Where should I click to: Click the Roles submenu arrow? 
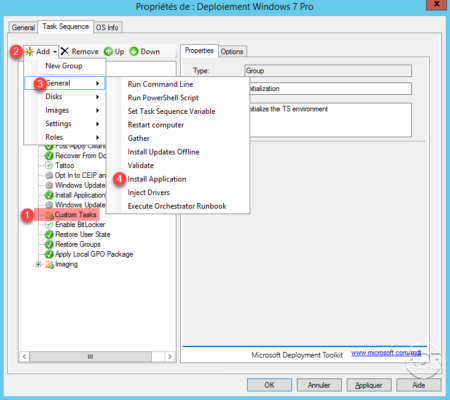[98, 137]
